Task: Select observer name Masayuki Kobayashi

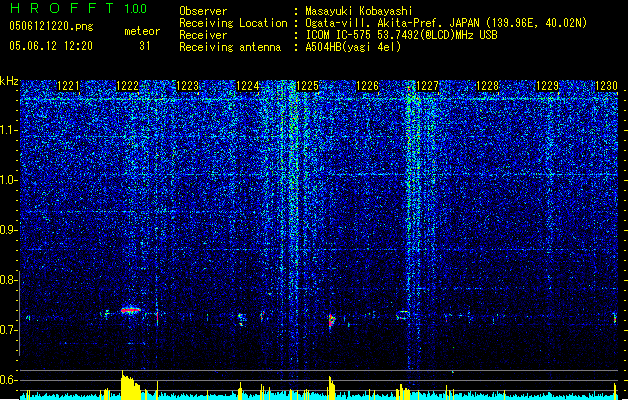Action: point(359,11)
